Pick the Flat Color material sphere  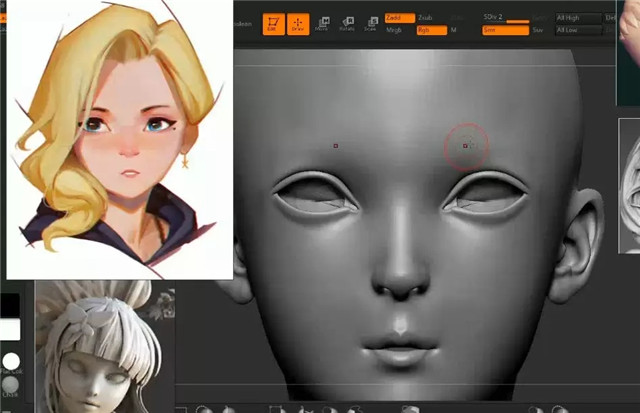tap(11, 362)
